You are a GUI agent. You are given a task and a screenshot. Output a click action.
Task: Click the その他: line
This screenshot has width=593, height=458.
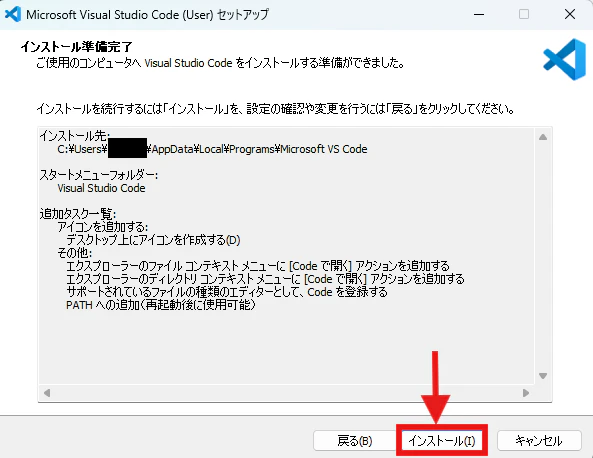click(x=75, y=253)
